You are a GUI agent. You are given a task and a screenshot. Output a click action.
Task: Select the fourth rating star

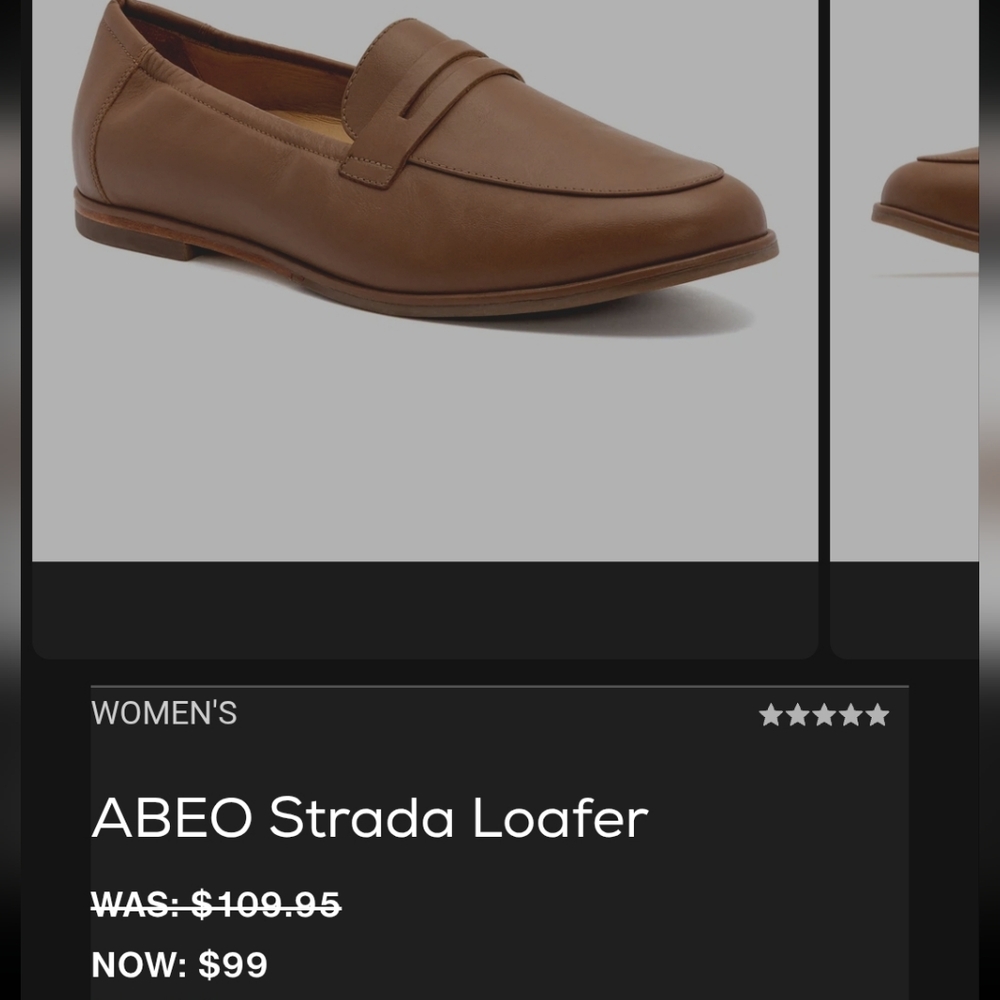coord(853,715)
